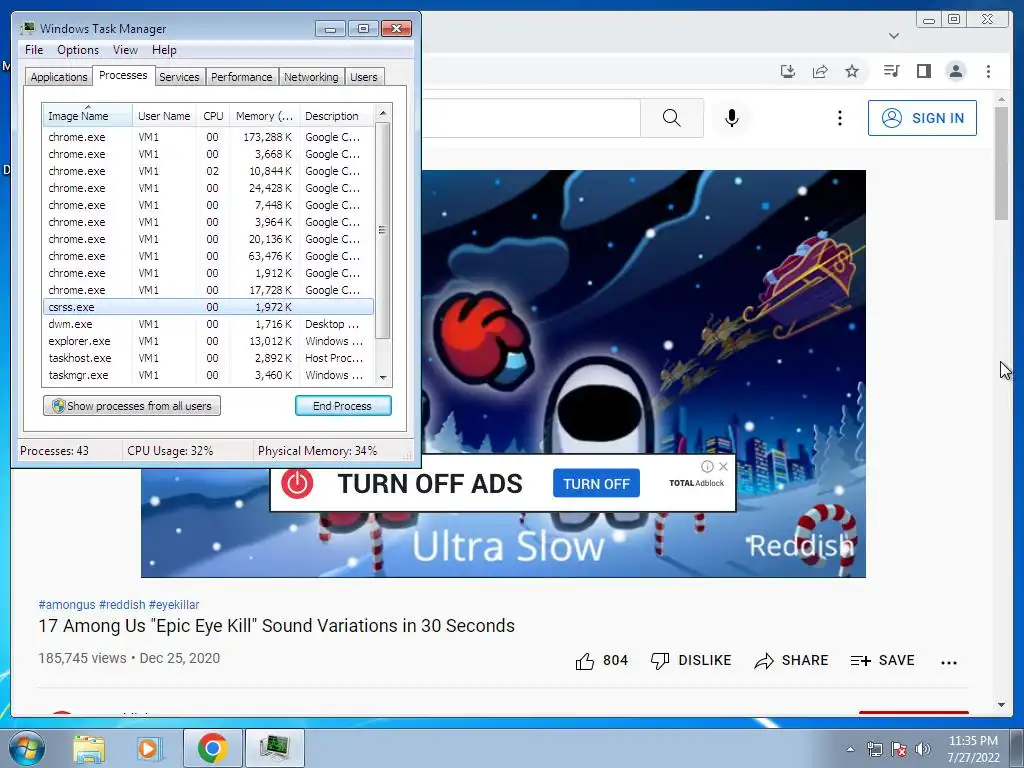Select dwm.exe process row

pos(208,324)
